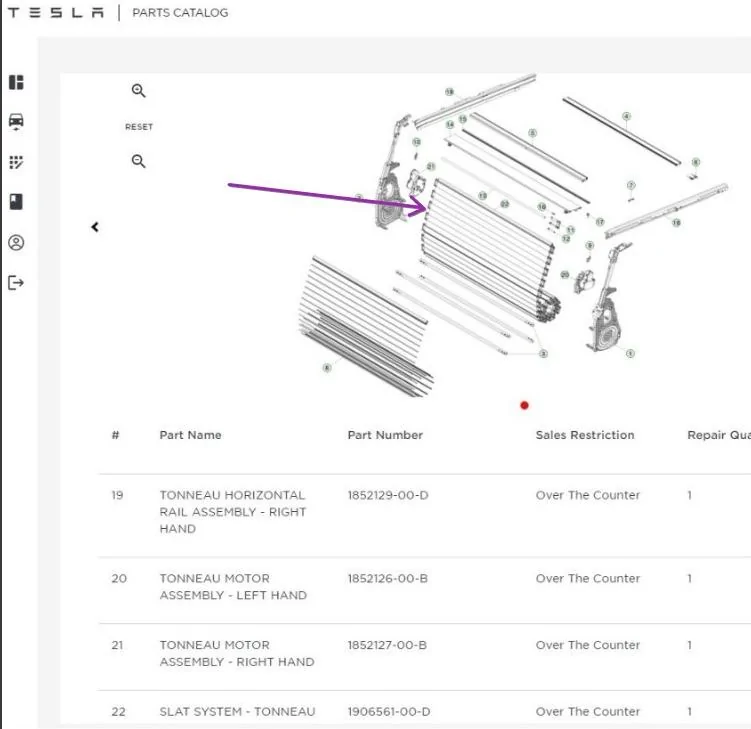Click Over The Counter in row 21
Viewport: 751px width, 729px height.
pyautogui.click(x=588, y=645)
